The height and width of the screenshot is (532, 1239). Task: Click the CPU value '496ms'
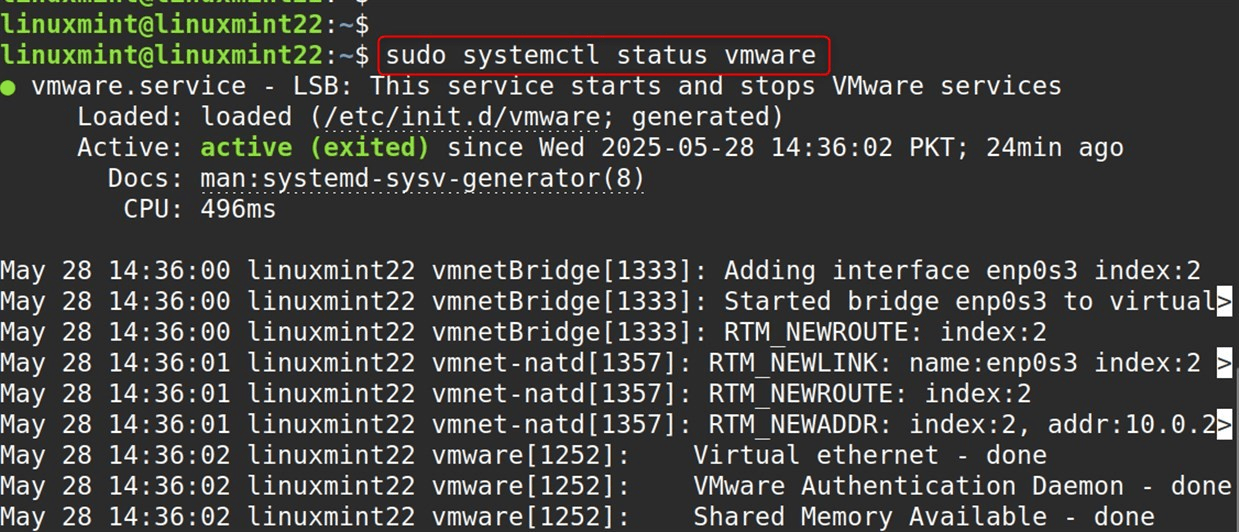[238, 210]
